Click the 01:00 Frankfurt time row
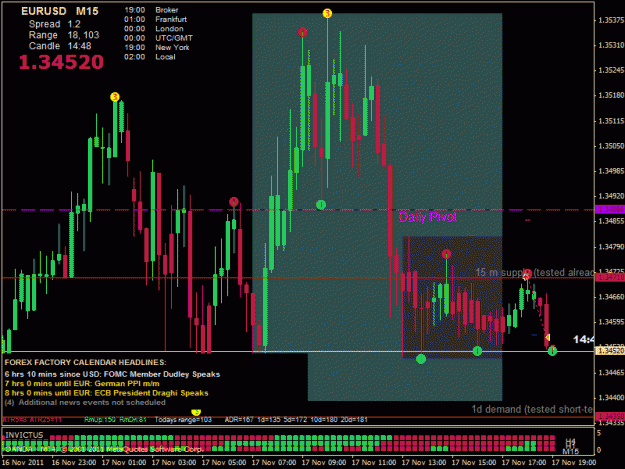 (x=155, y=19)
